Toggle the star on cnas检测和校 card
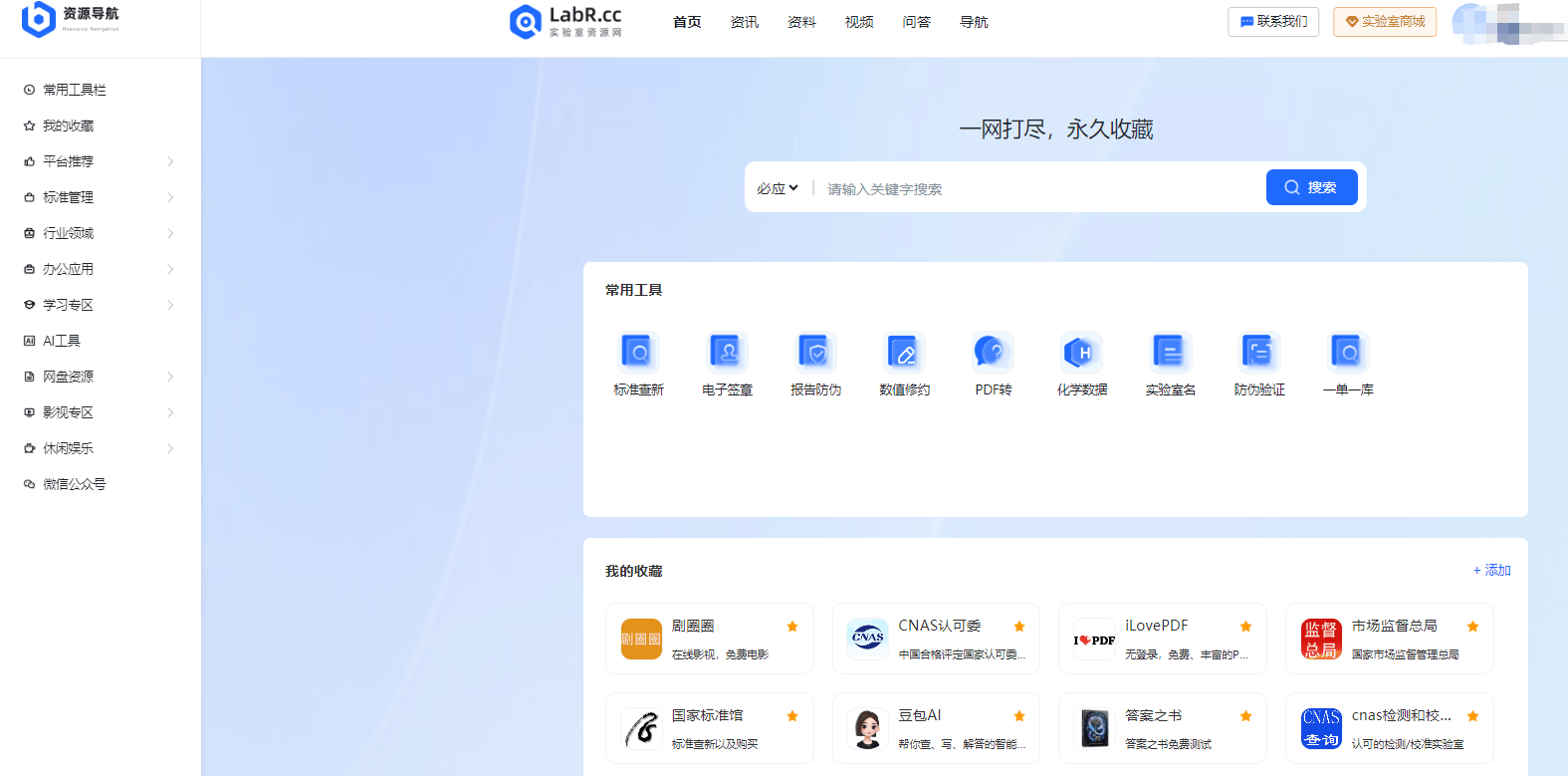 tap(1472, 716)
